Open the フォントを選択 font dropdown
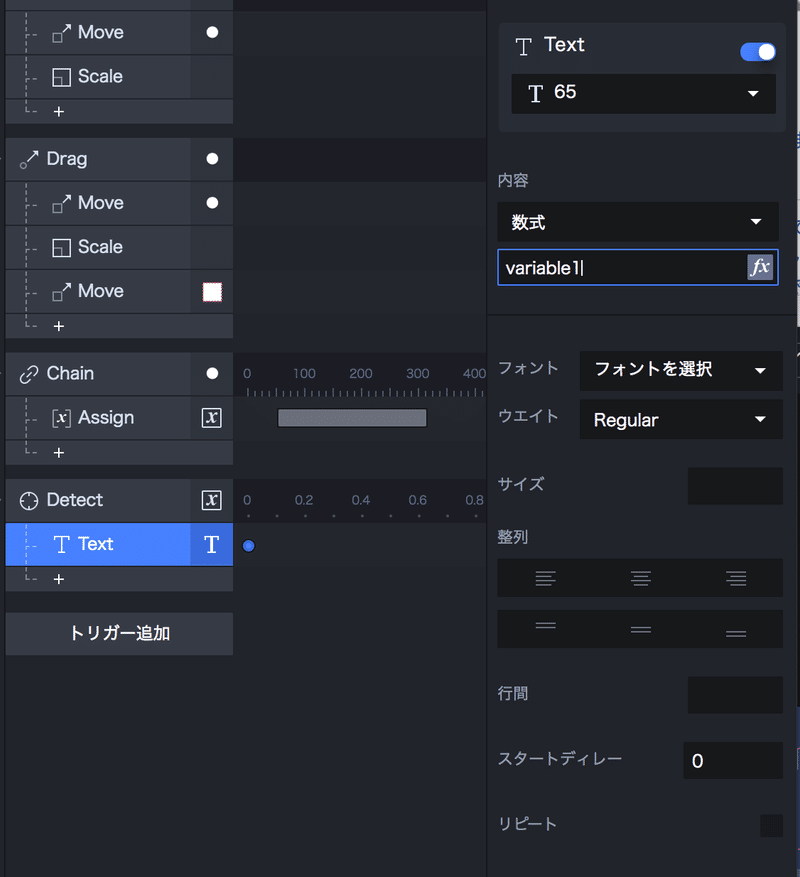Screen dimensions: 800x877 click(681, 370)
